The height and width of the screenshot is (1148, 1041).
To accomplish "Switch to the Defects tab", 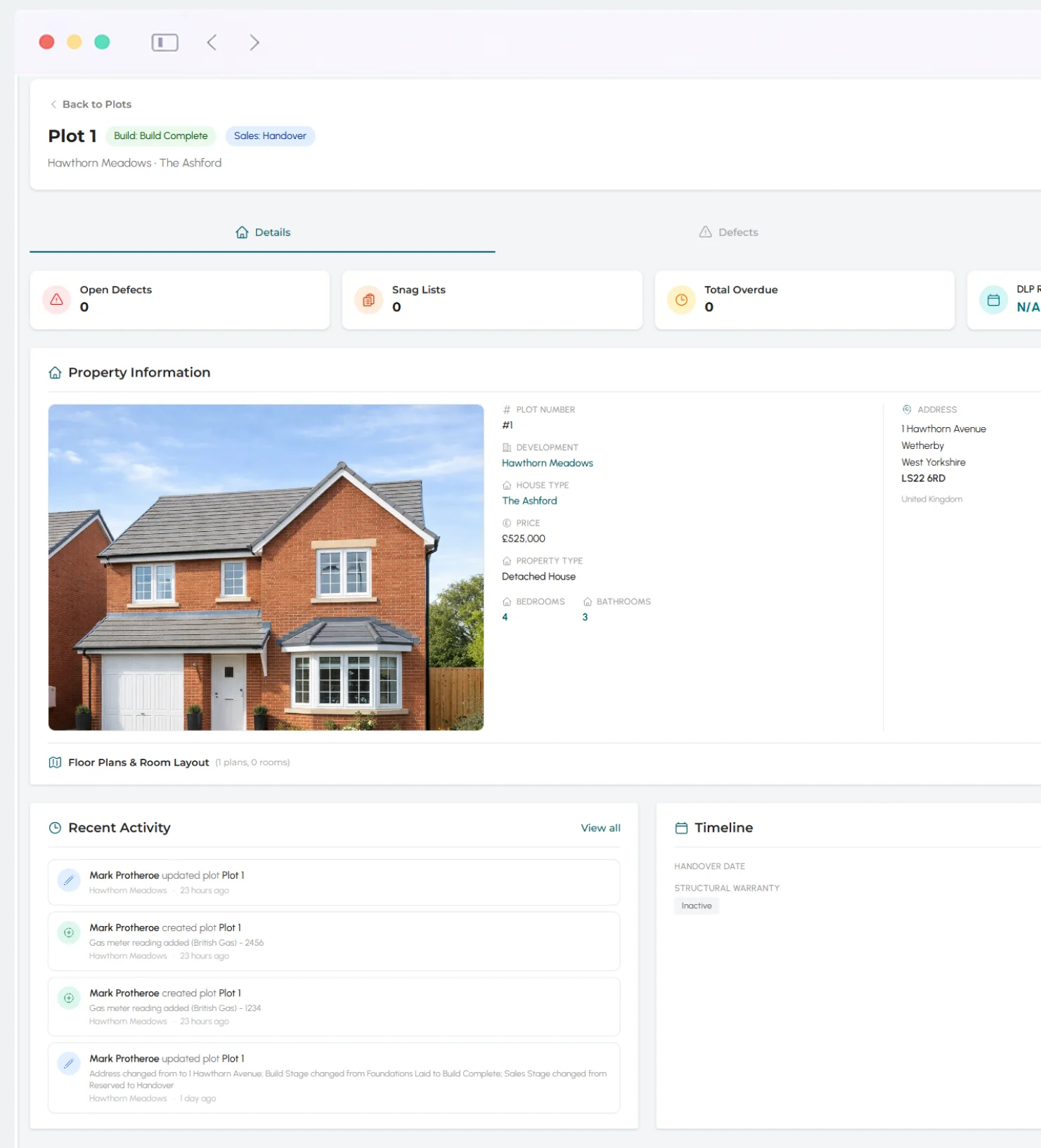I will coord(728,232).
